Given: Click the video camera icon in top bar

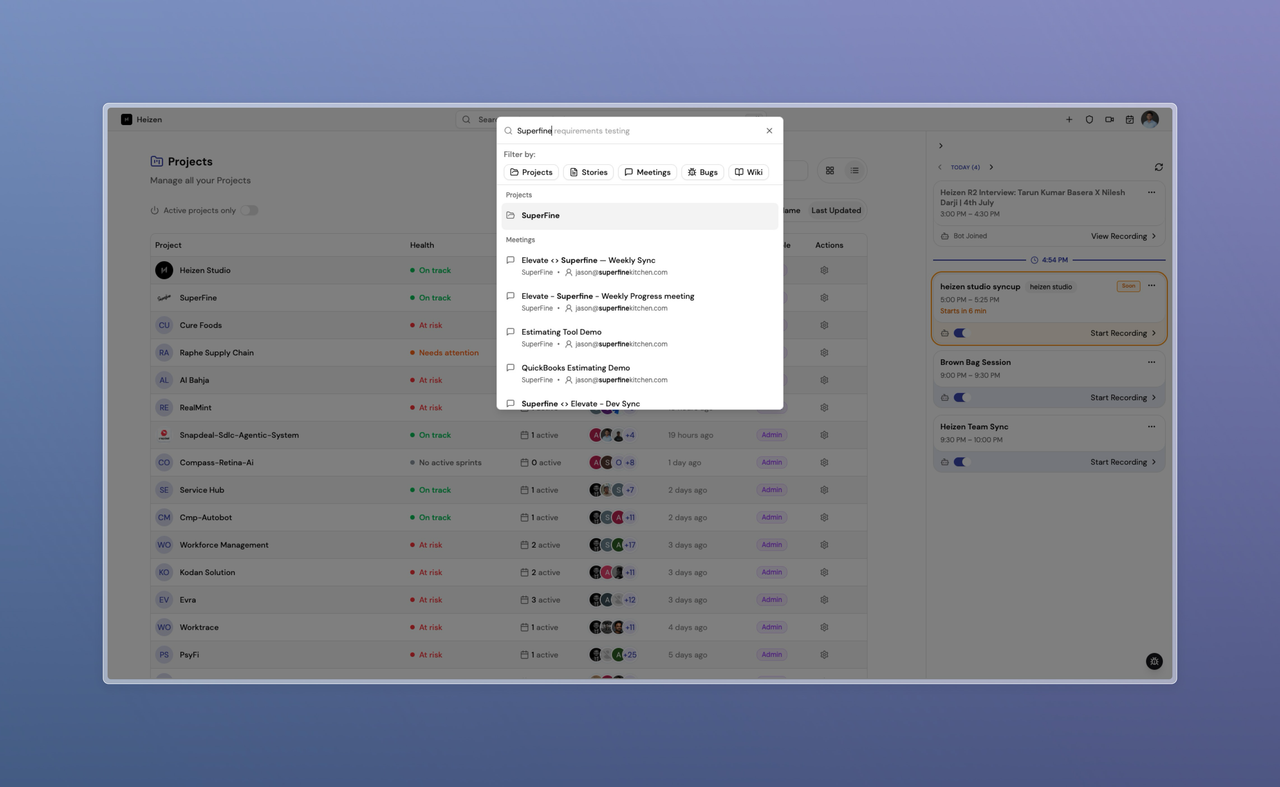Looking at the screenshot, I should point(1109,120).
